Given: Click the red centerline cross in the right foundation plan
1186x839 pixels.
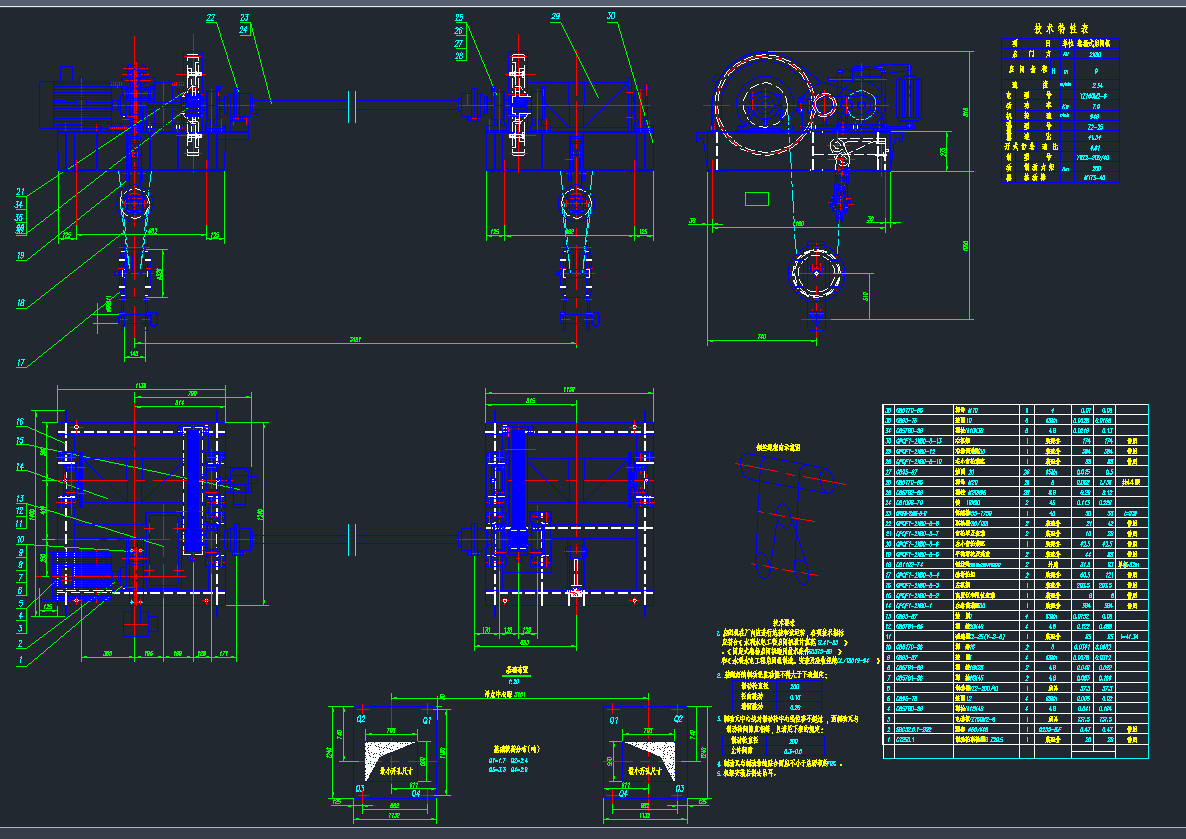Looking at the screenshot, I should [x=647, y=760].
